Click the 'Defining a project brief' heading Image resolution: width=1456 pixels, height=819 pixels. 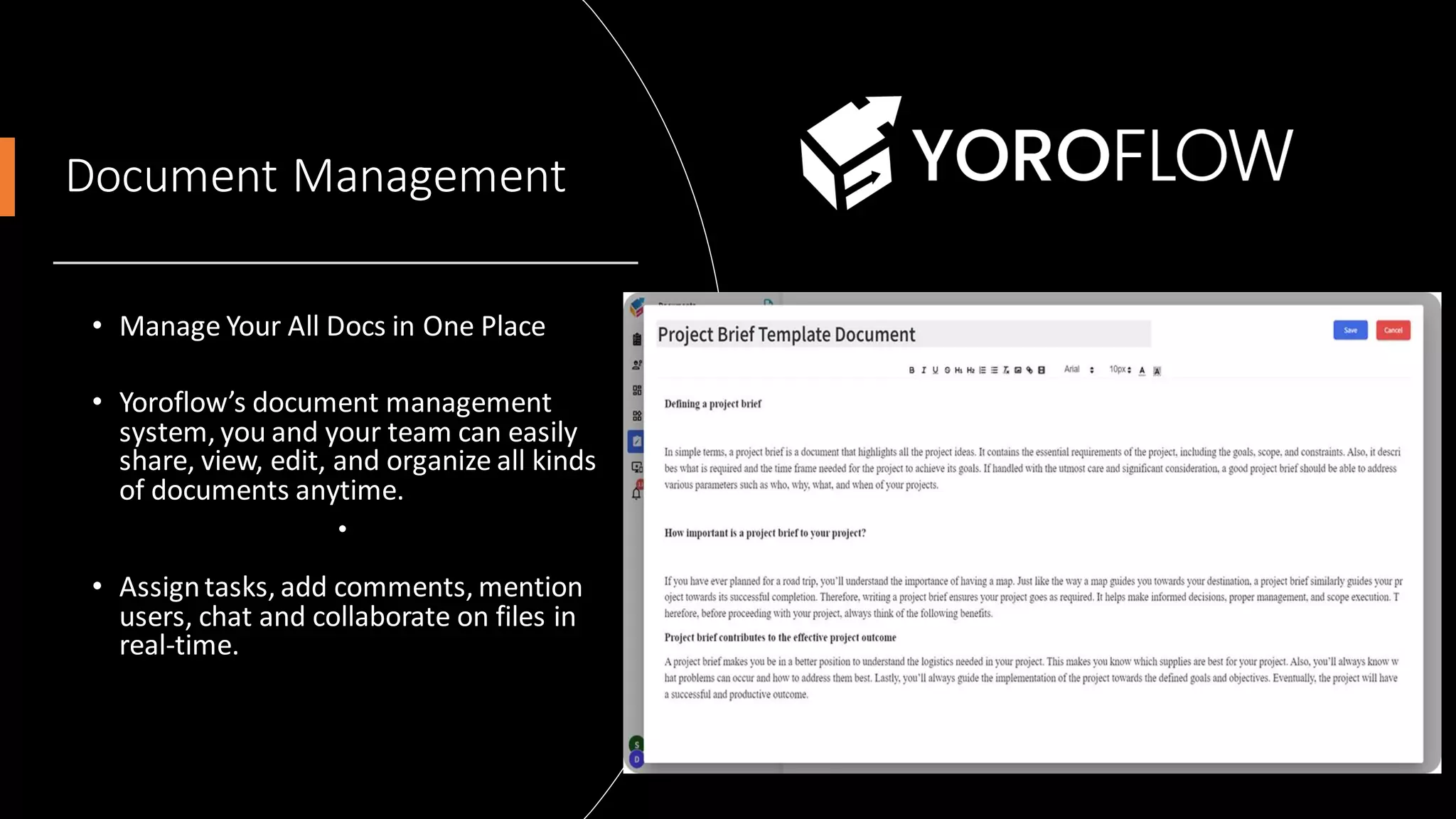coord(712,404)
